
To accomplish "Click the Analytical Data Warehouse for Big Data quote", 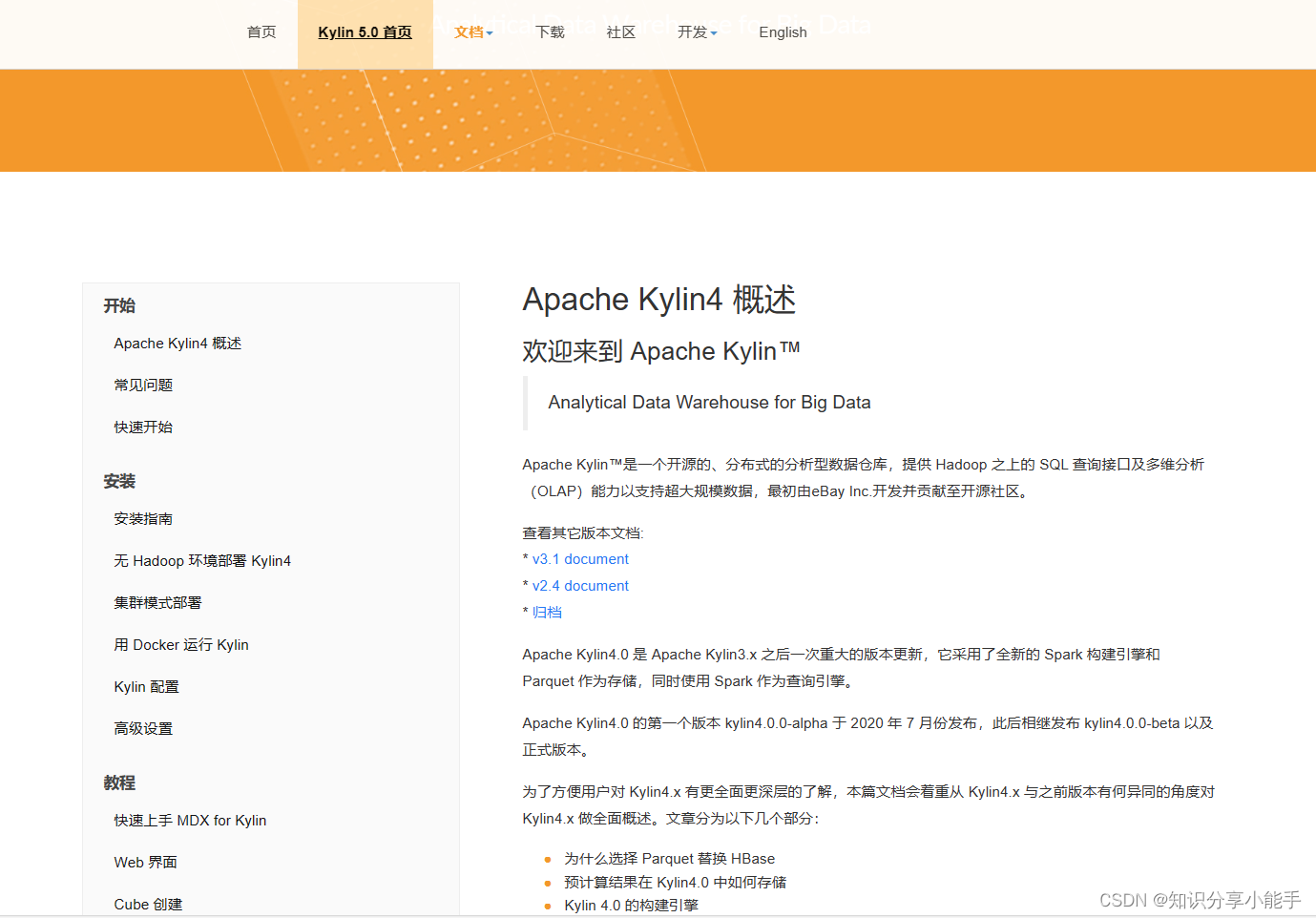I will 709,403.
